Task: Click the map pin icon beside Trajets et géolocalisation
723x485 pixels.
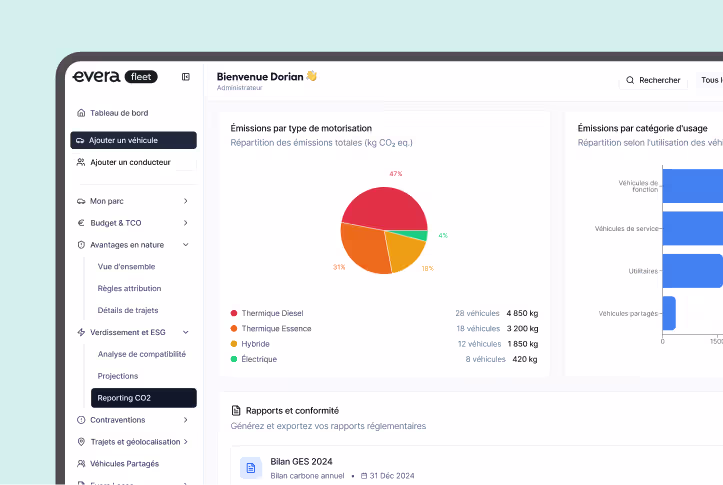Action: tap(81, 442)
